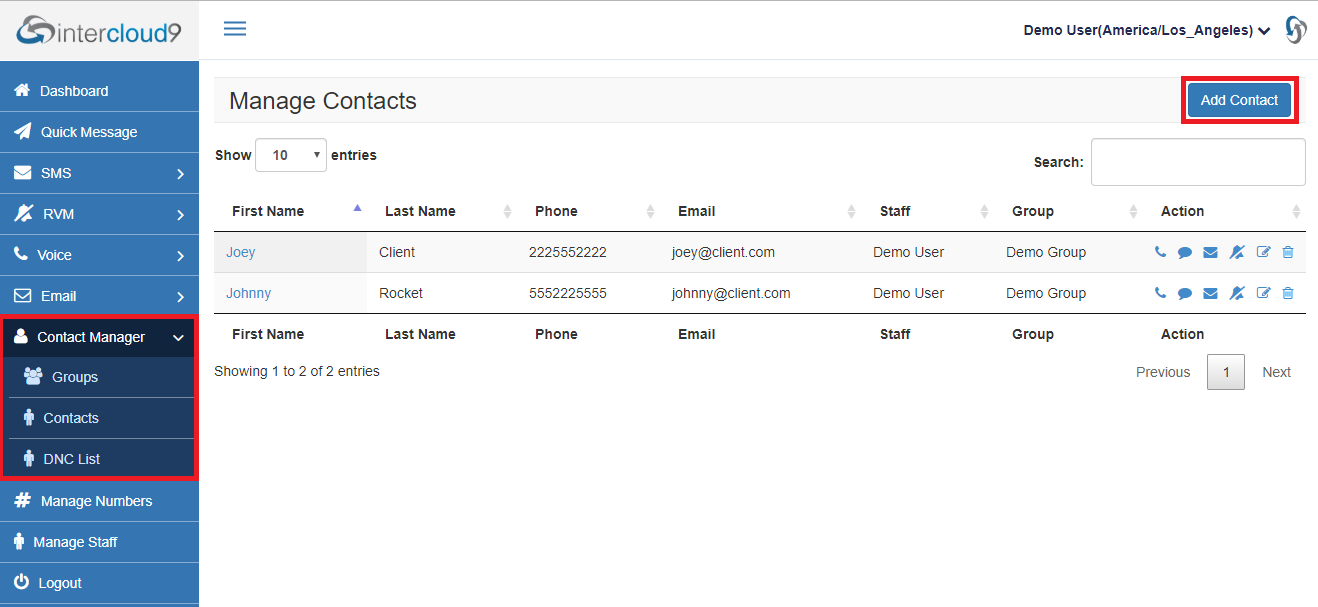Open the Joey contact link

pyautogui.click(x=240, y=252)
